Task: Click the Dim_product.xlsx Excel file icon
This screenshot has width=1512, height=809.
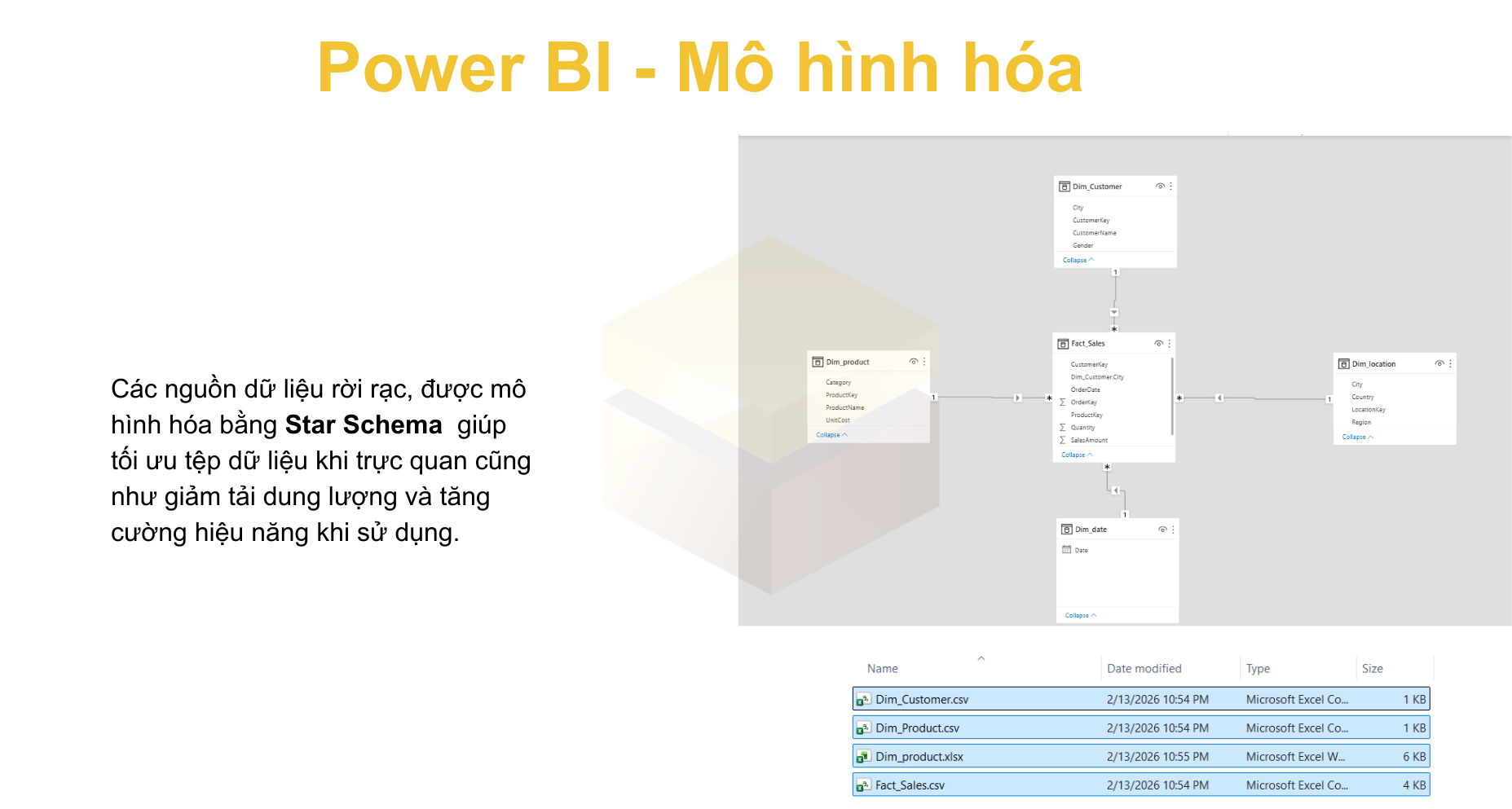Action: [863, 757]
